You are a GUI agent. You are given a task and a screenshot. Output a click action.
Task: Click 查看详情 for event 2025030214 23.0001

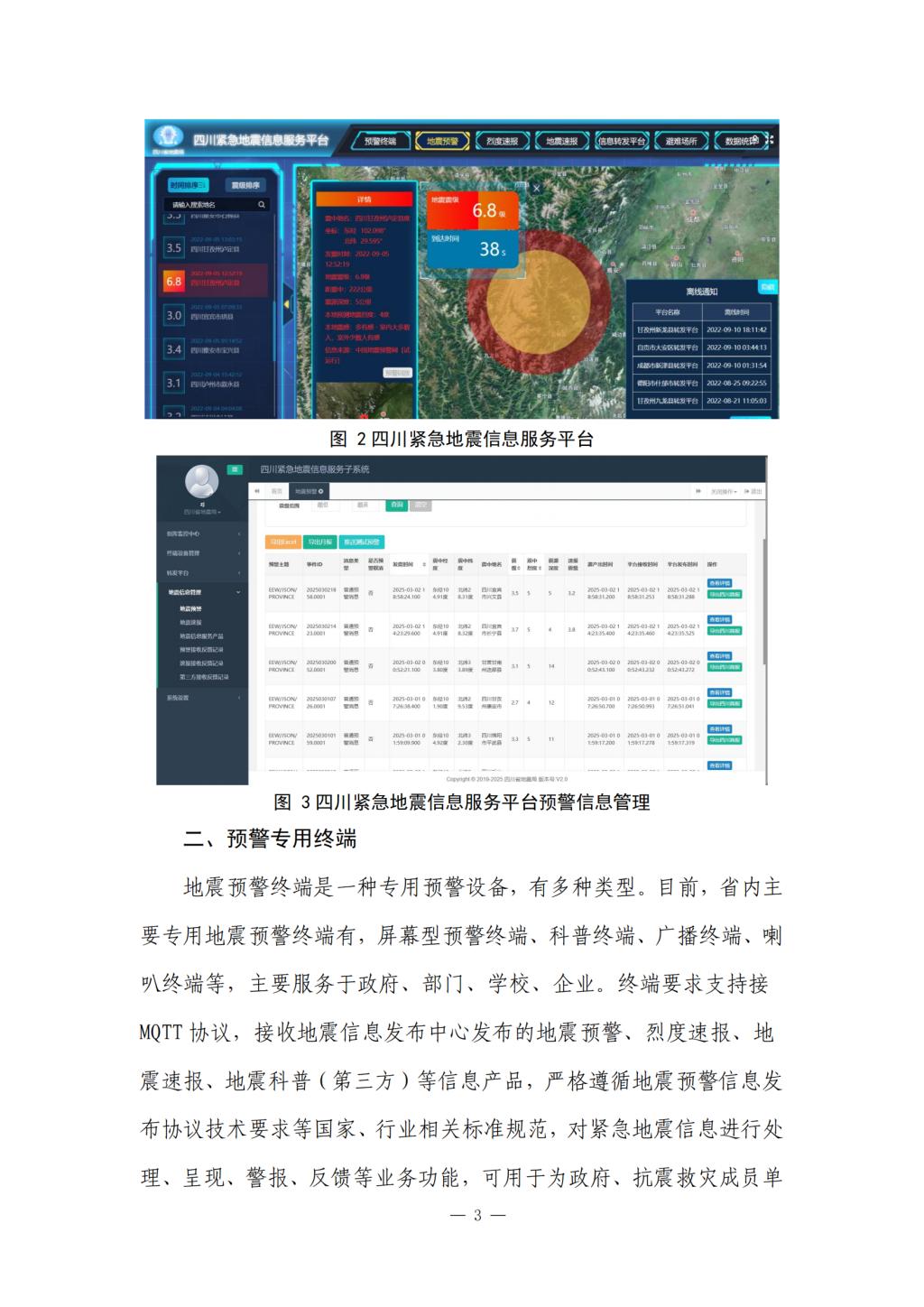click(720, 619)
